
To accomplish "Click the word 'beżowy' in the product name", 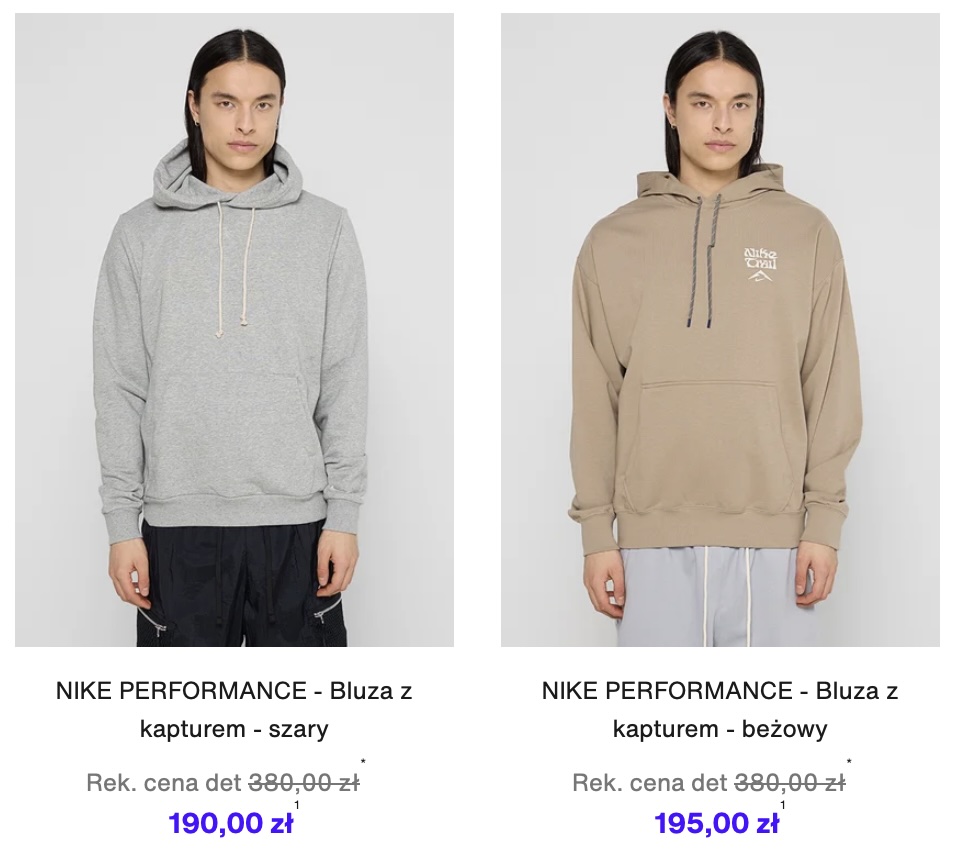I will [x=785, y=729].
